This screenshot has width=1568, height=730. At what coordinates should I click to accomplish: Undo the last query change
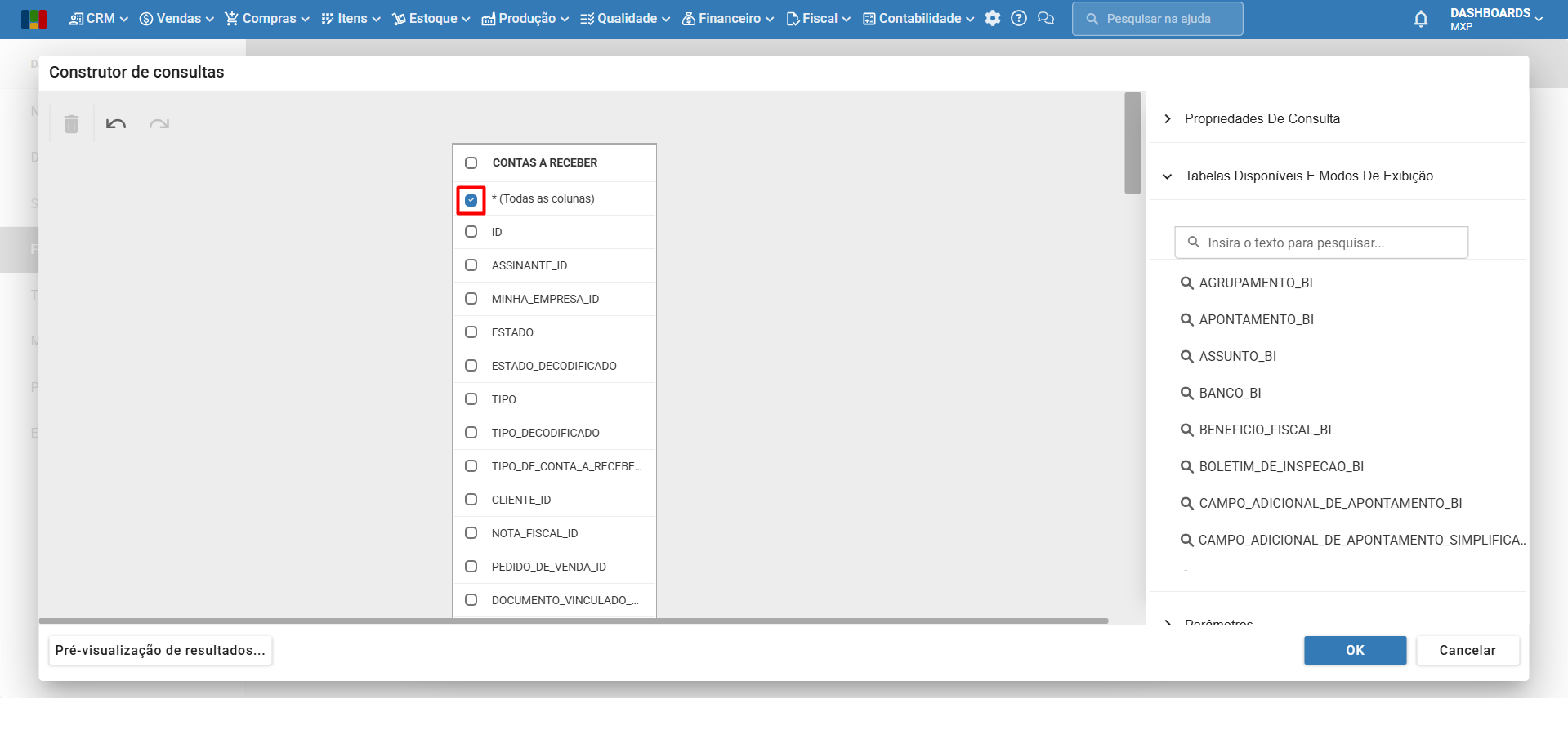(x=116, y=124)
